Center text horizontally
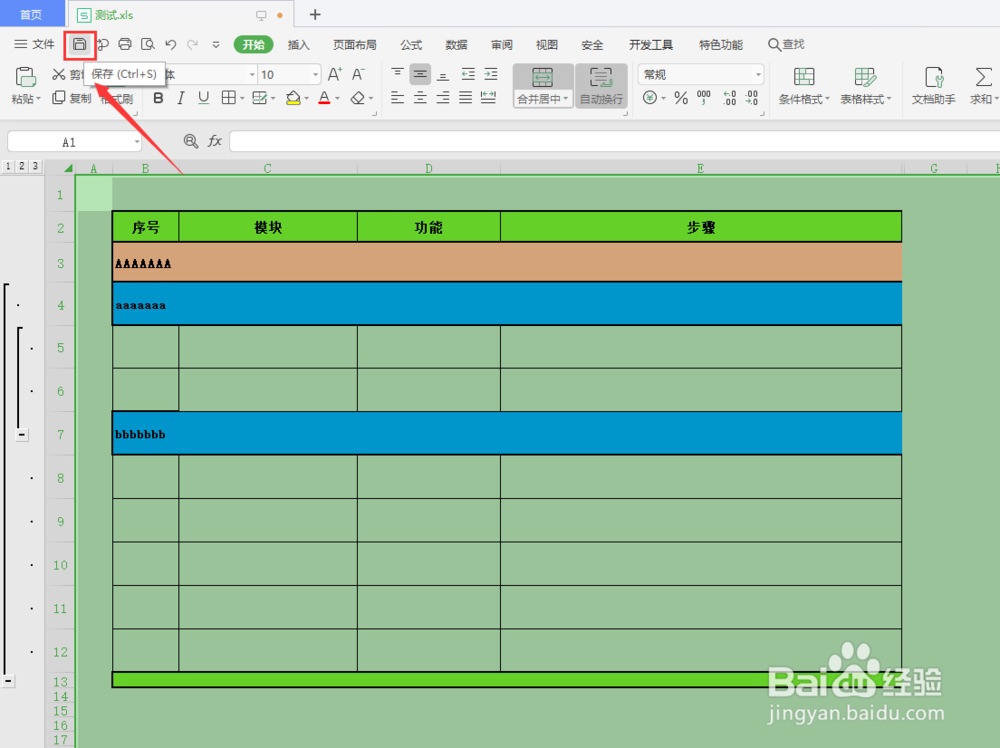1000x748 pixels. tap(420, 98)
